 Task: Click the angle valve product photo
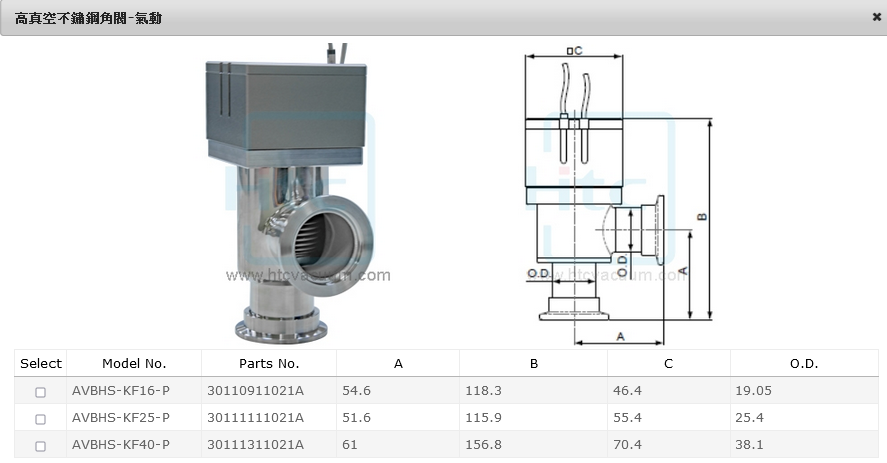click(x=297, y=193)
